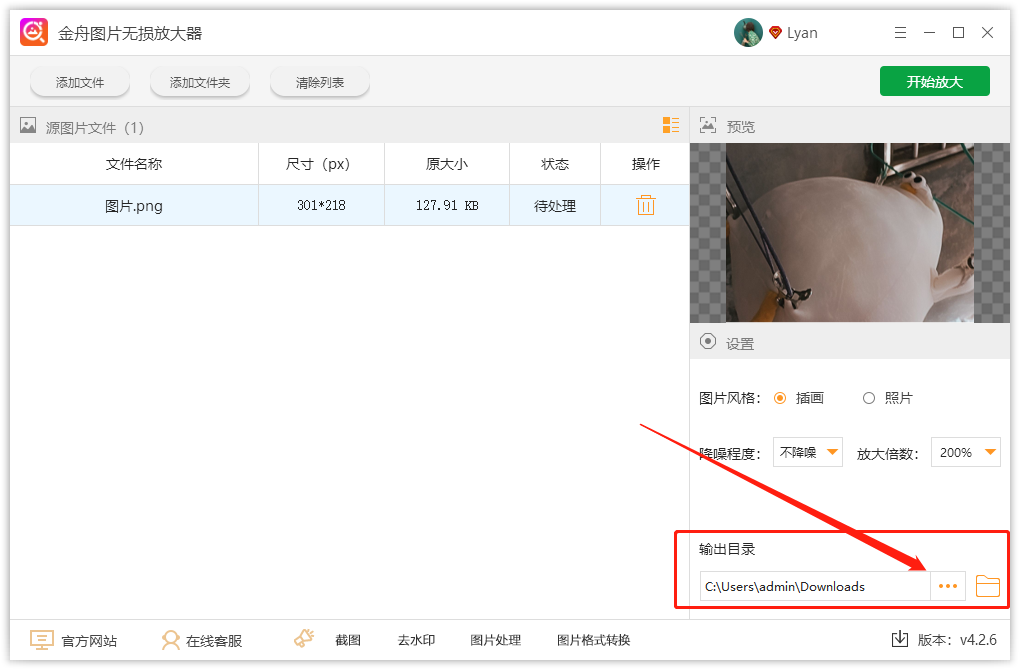Viewport: 1020px width, 670px height.
Task: Click the 操作 column header
Action: click(x=645, y=164)
